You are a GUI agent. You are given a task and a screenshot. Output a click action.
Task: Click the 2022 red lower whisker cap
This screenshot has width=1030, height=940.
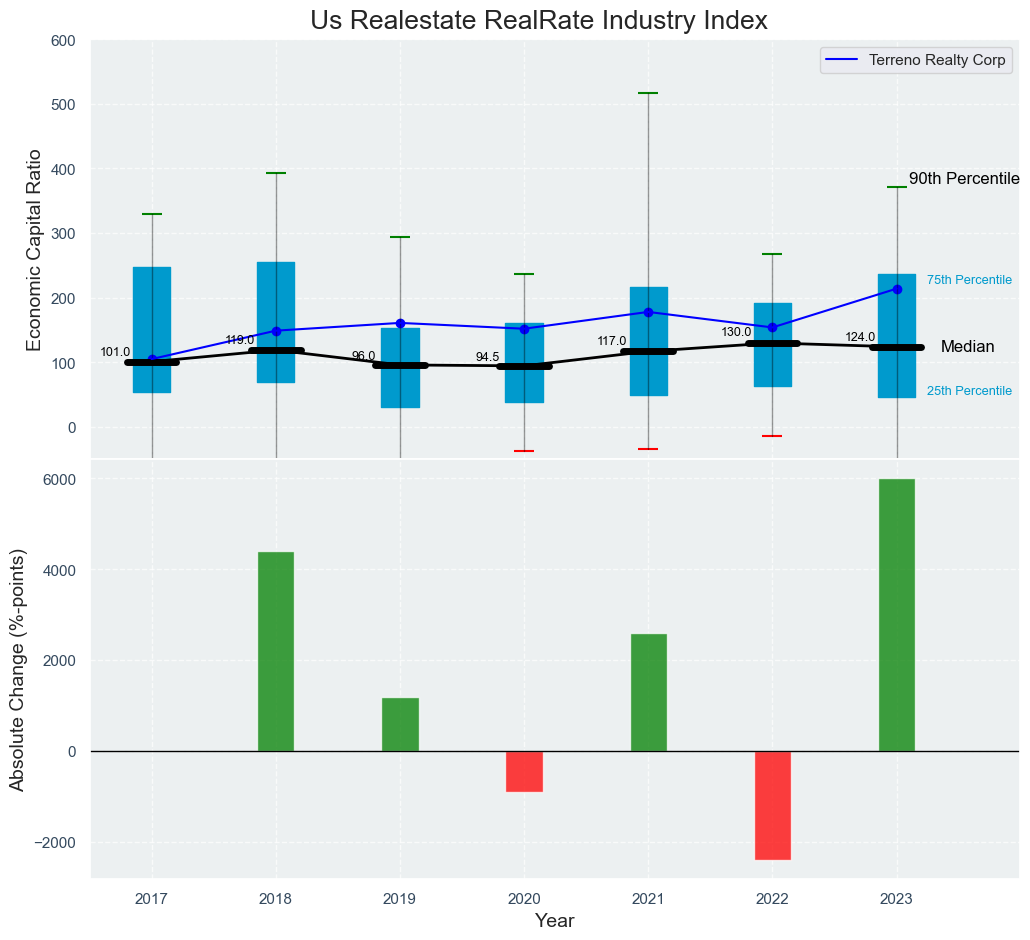pyautogui.click(x=772, y=436)
